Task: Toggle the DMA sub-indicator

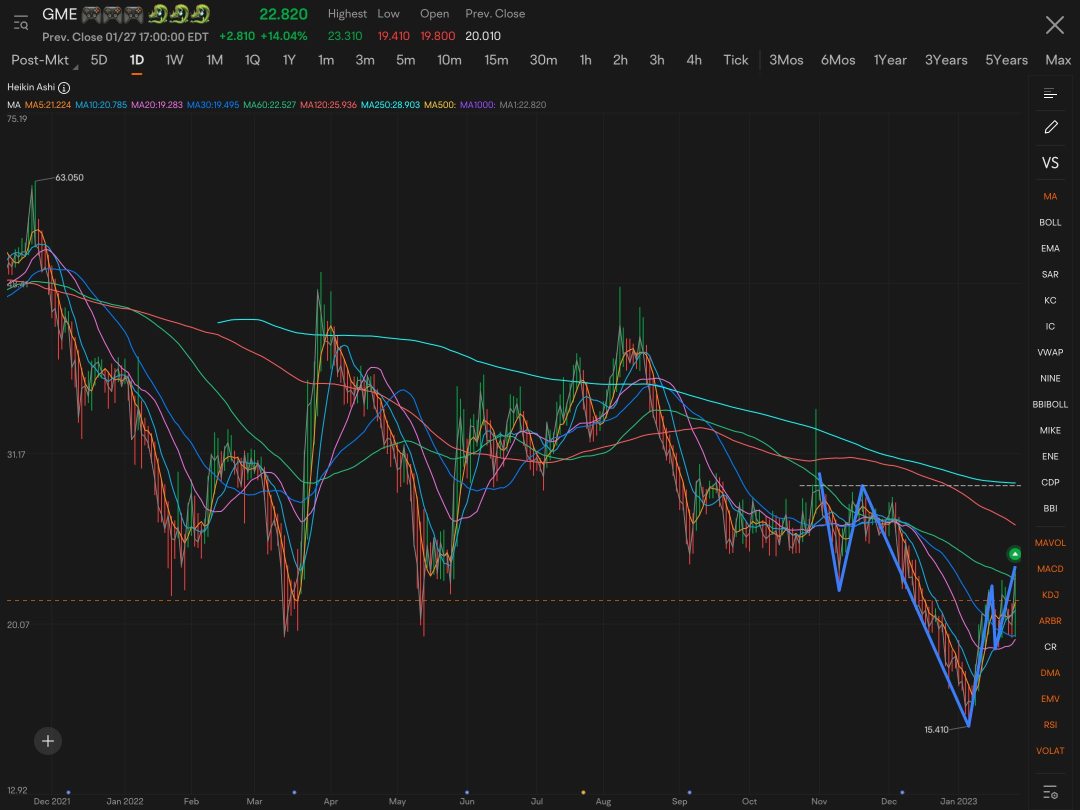Action: pyautogui.click(x=1050, y=673)
